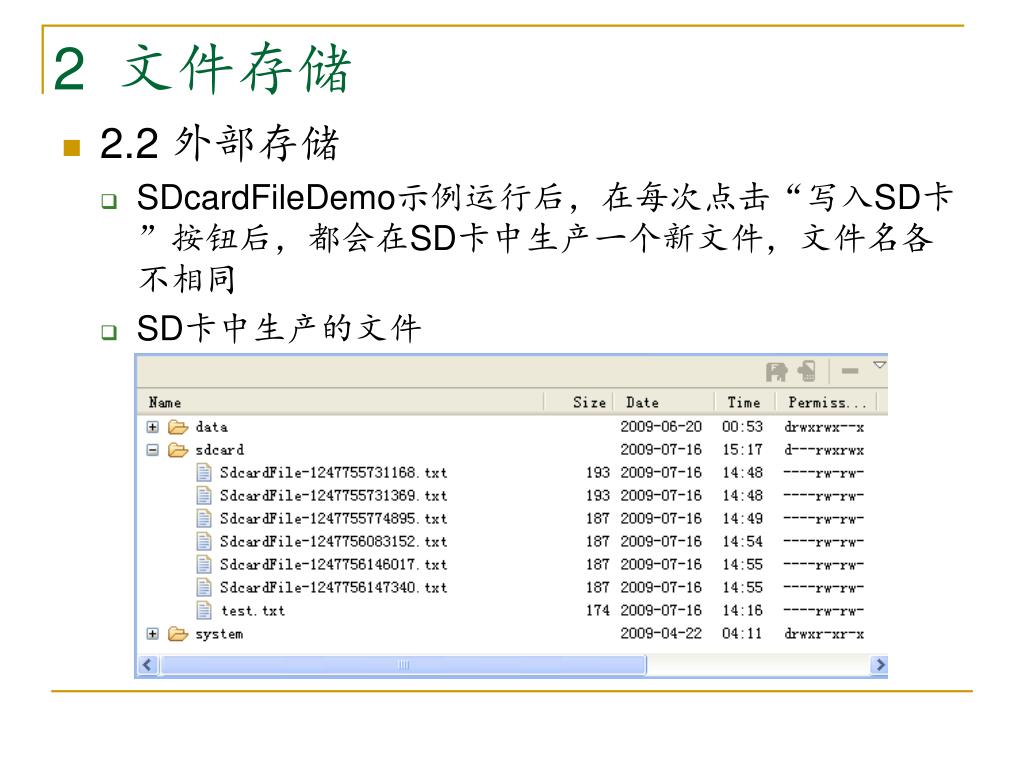Click the delete (minus) toolbar icon
Screen dimensions: 1024x768
850,371
